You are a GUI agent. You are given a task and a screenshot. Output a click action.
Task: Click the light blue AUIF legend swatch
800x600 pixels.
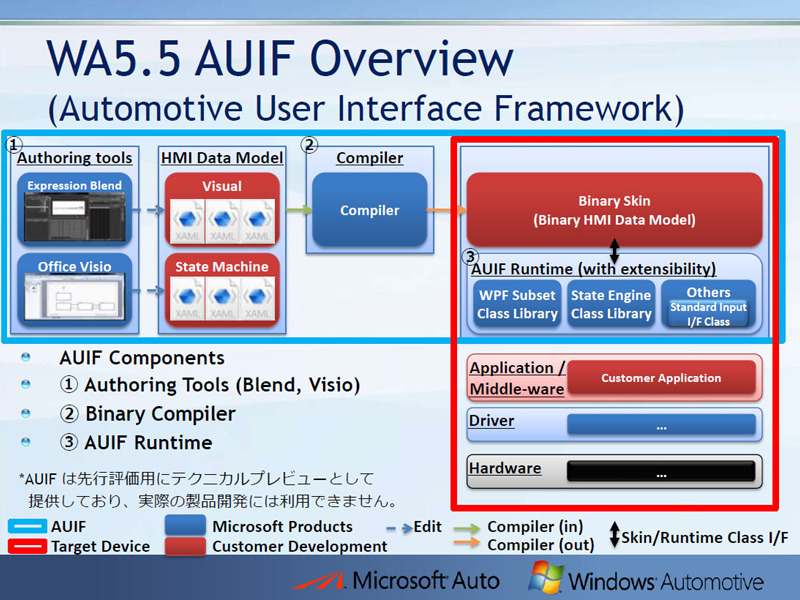coord(28,526)
